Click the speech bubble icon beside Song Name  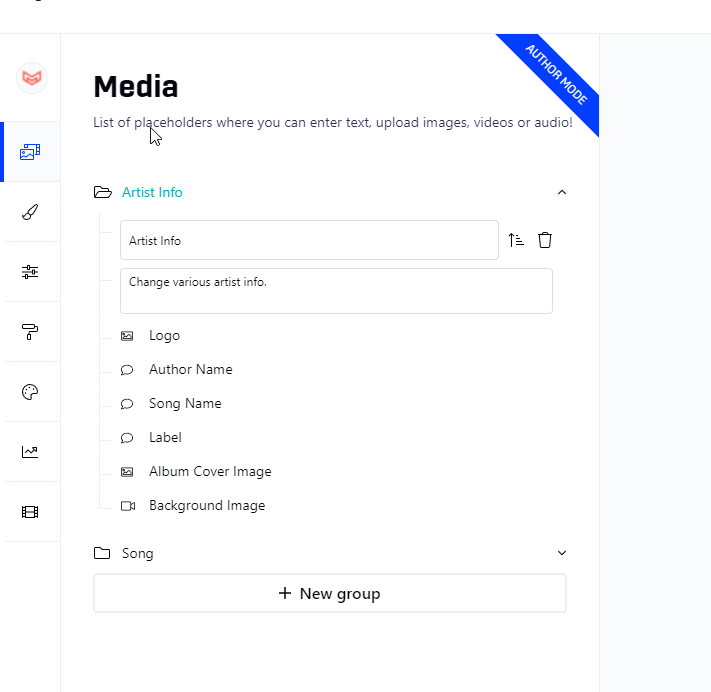[127, 404]
